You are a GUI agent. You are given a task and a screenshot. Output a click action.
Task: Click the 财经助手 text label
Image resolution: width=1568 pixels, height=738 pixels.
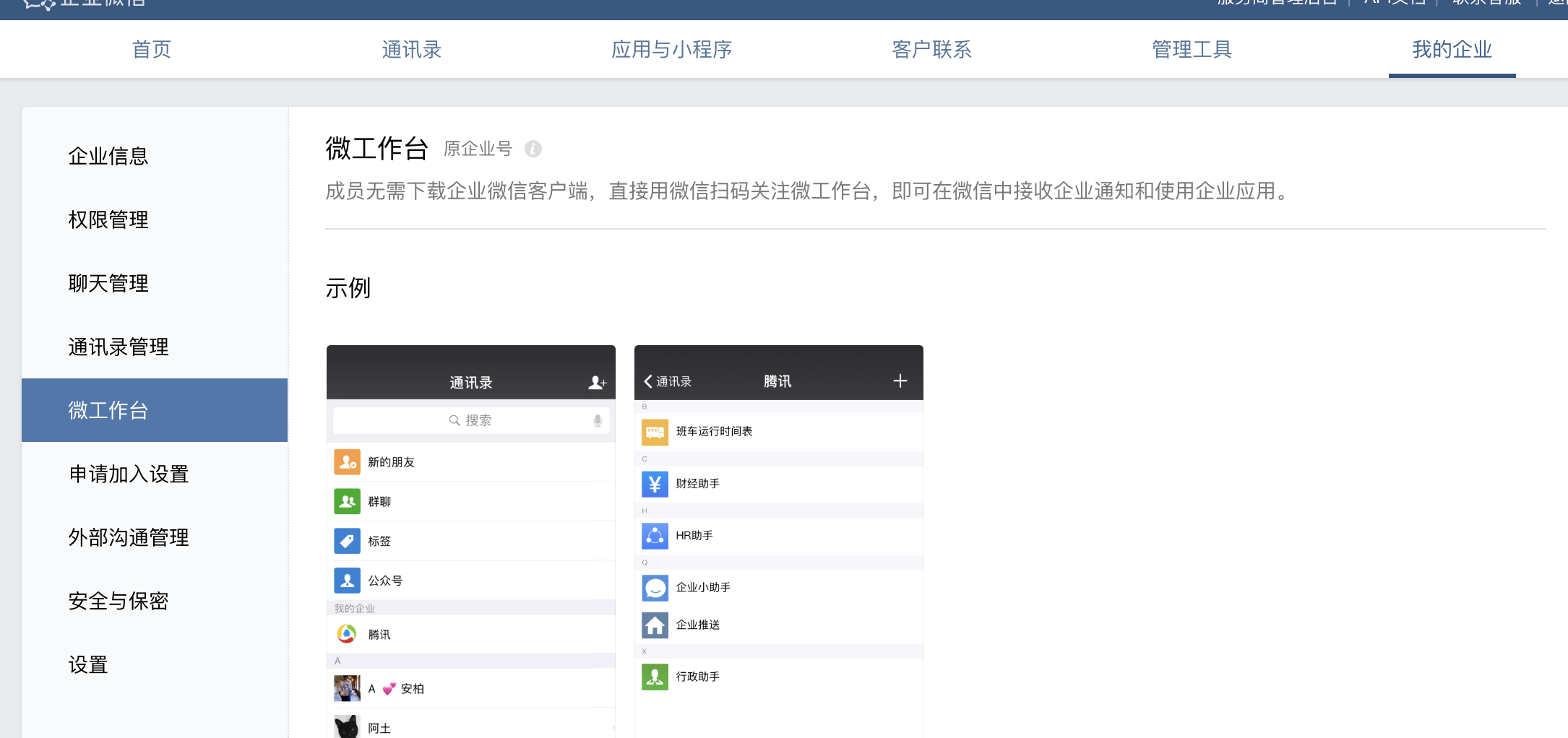(698, 484)
